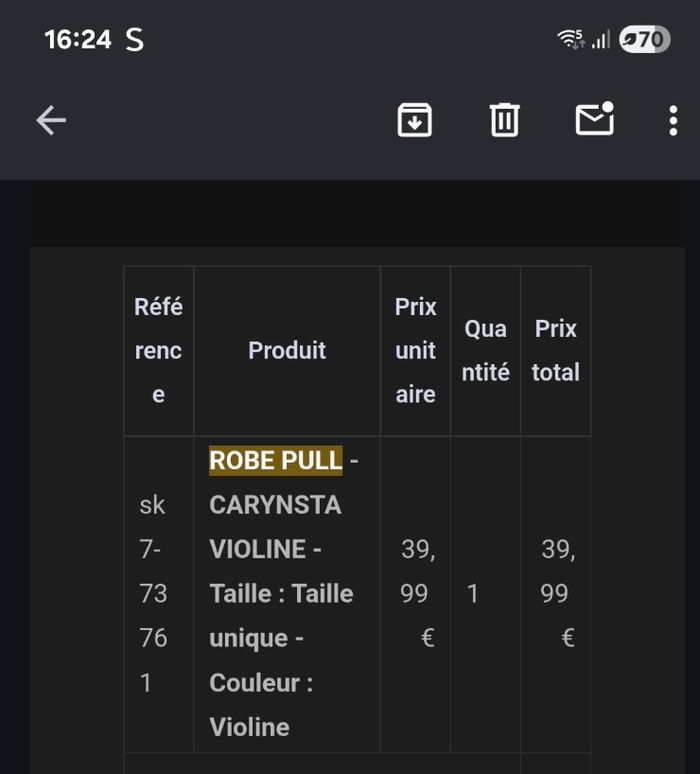Tap the Couleur : Violine text
Viewport: 700px width, 774px height.
pos(261,705)
